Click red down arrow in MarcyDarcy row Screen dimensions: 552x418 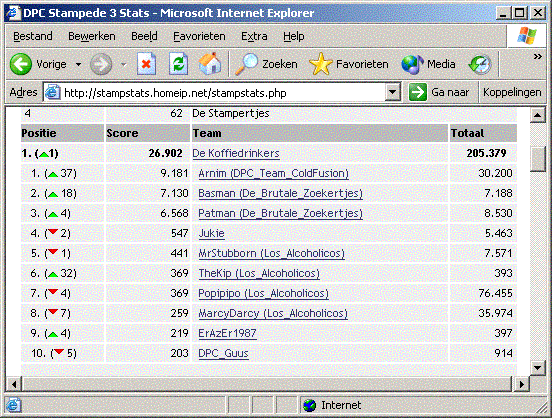pos(53,312)
